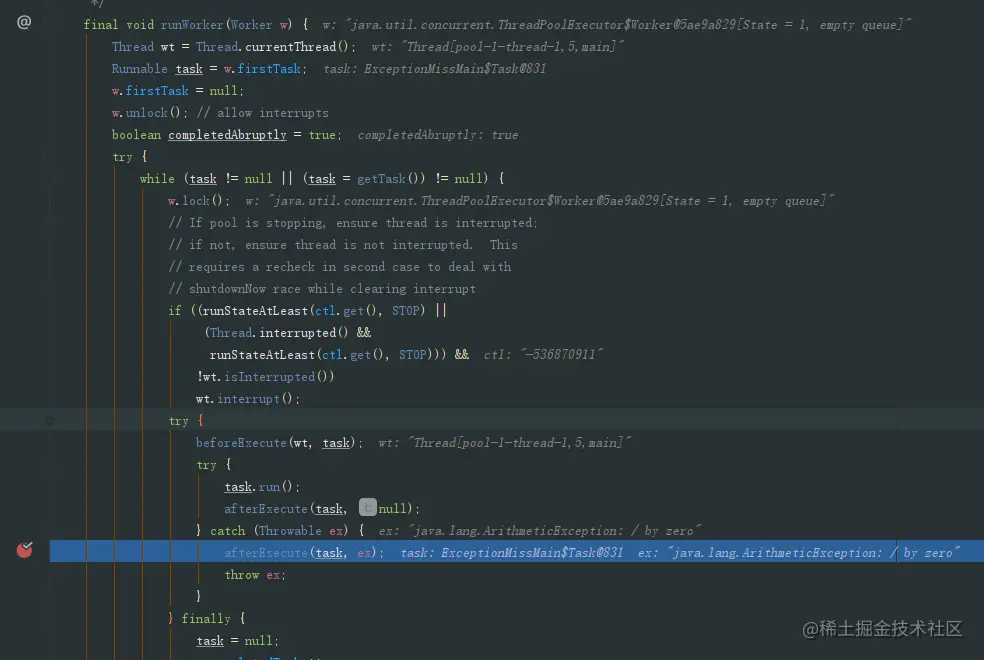Screen dimensions: 984x660
Task: Click the inline task value on the highlighted execution line
Action: [x=511, y=553]
